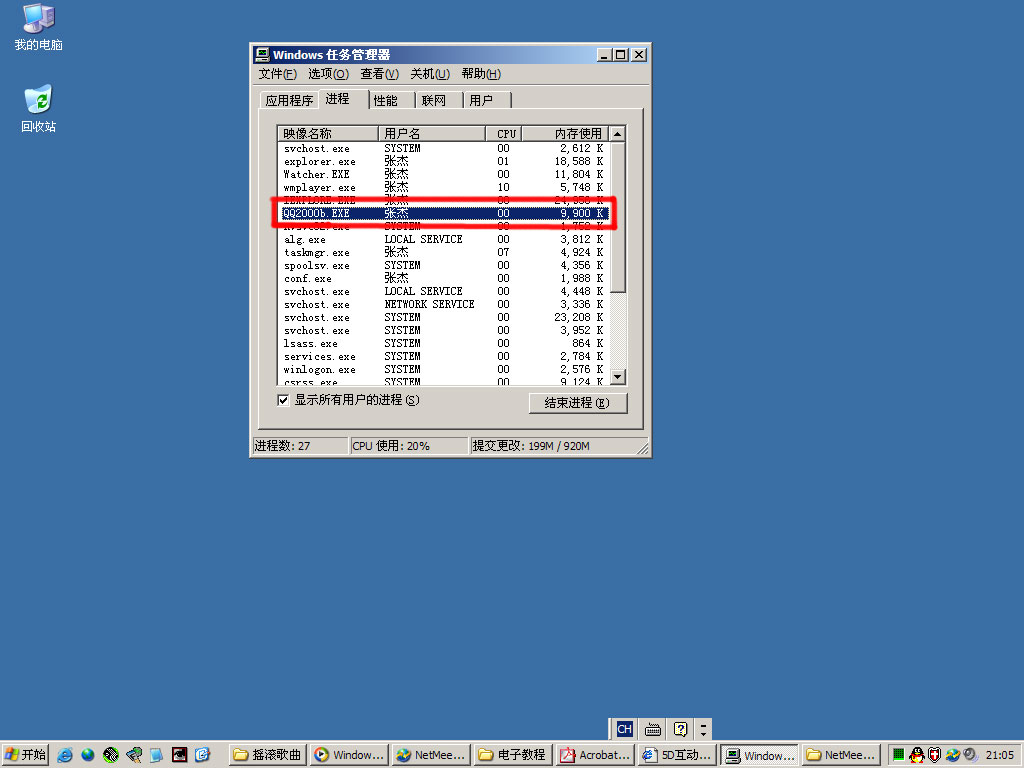Screen dimensions: 1024x768
Task: Open the language bar options arrow
Action: (704, 729)
